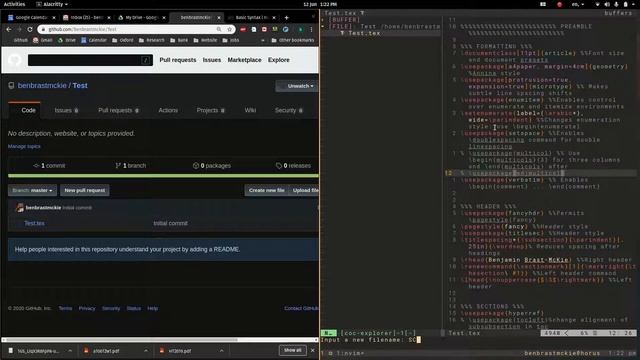Image resolution: width=640 pixels, height=360 pixels.
Task: Click the blue circular extension icon
Action: tap(286, 29)
